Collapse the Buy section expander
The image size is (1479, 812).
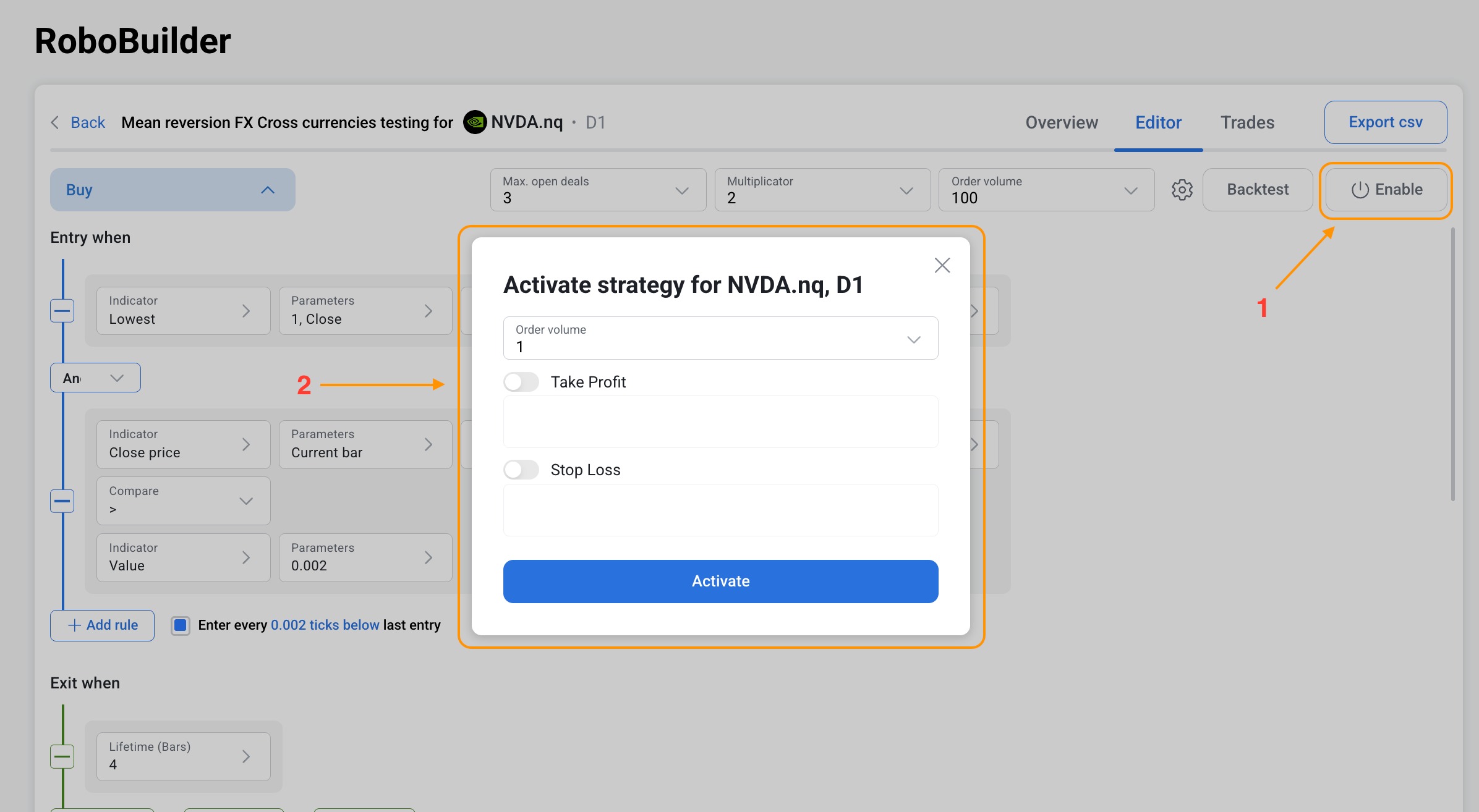coord(267,190)
